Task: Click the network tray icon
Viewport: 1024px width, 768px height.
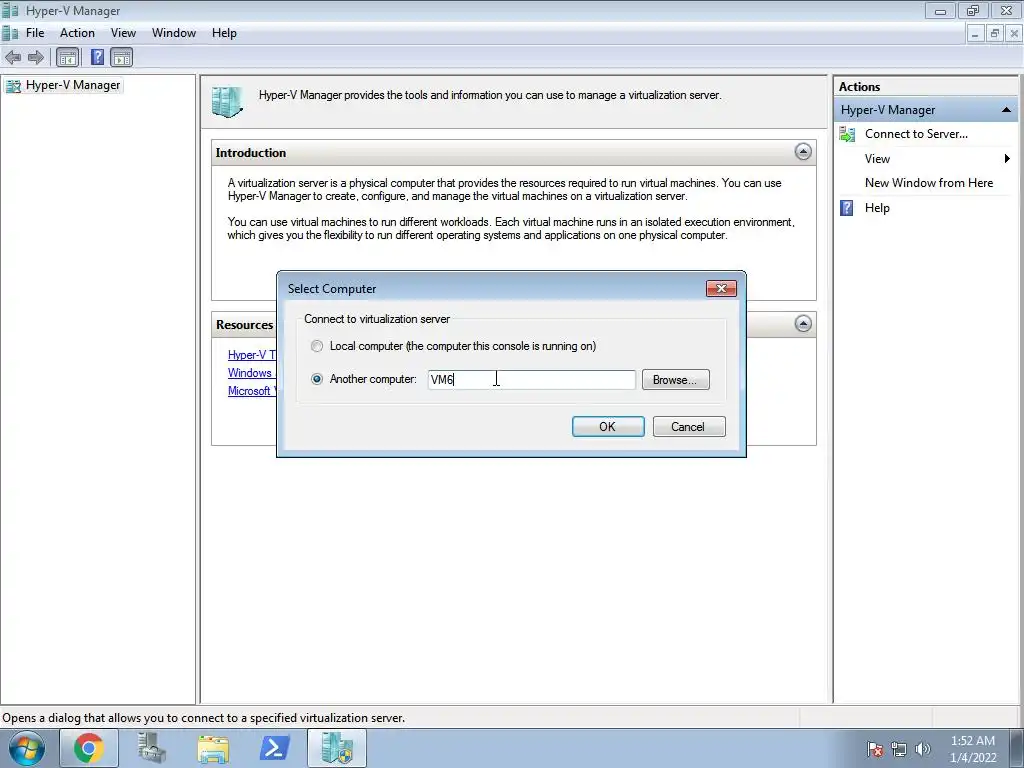Action: 899,749
